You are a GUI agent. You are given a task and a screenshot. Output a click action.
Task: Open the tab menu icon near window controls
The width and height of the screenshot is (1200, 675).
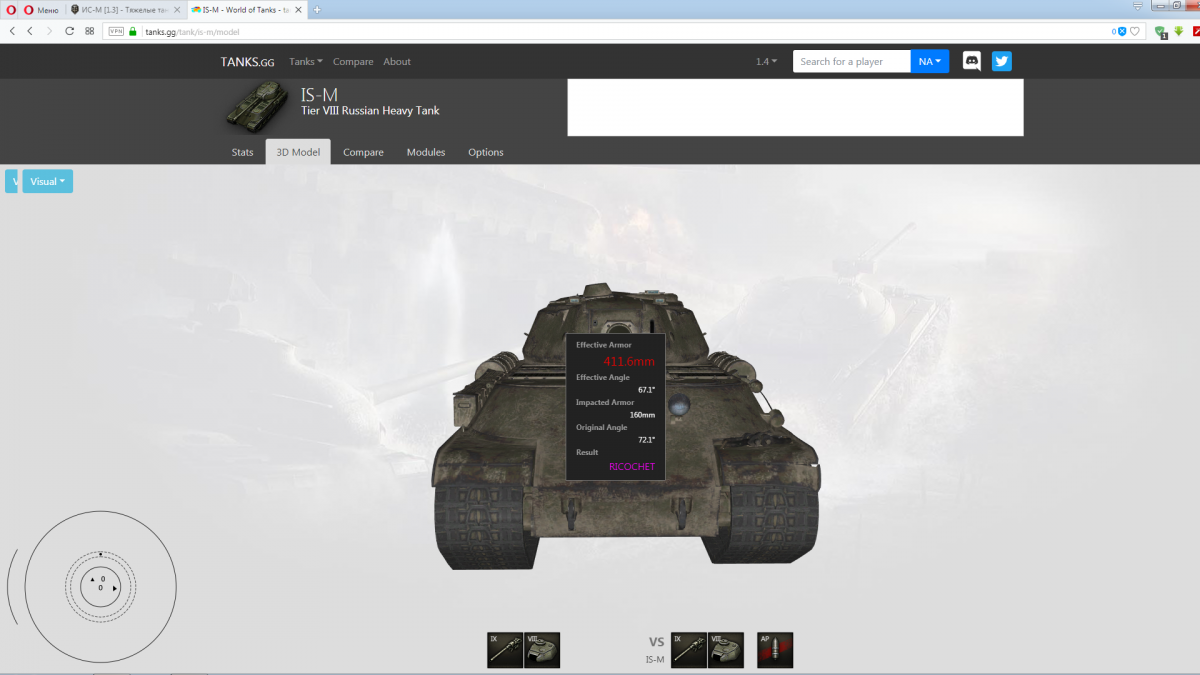click(x=1137, y=8)
